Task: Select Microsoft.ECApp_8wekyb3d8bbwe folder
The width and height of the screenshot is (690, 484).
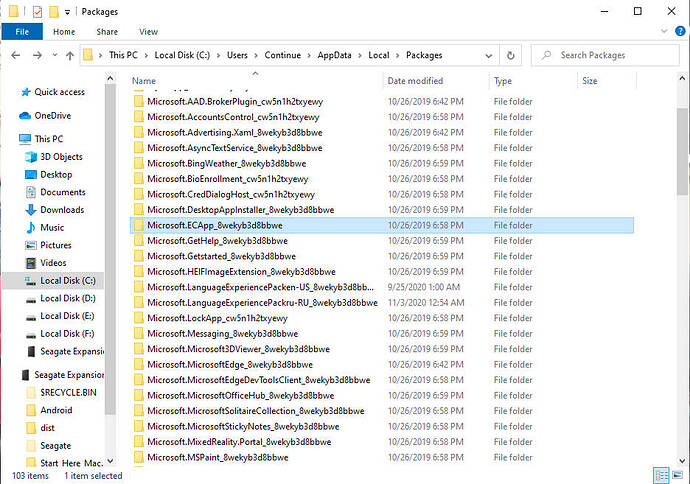Action: [x=382, y=225]
